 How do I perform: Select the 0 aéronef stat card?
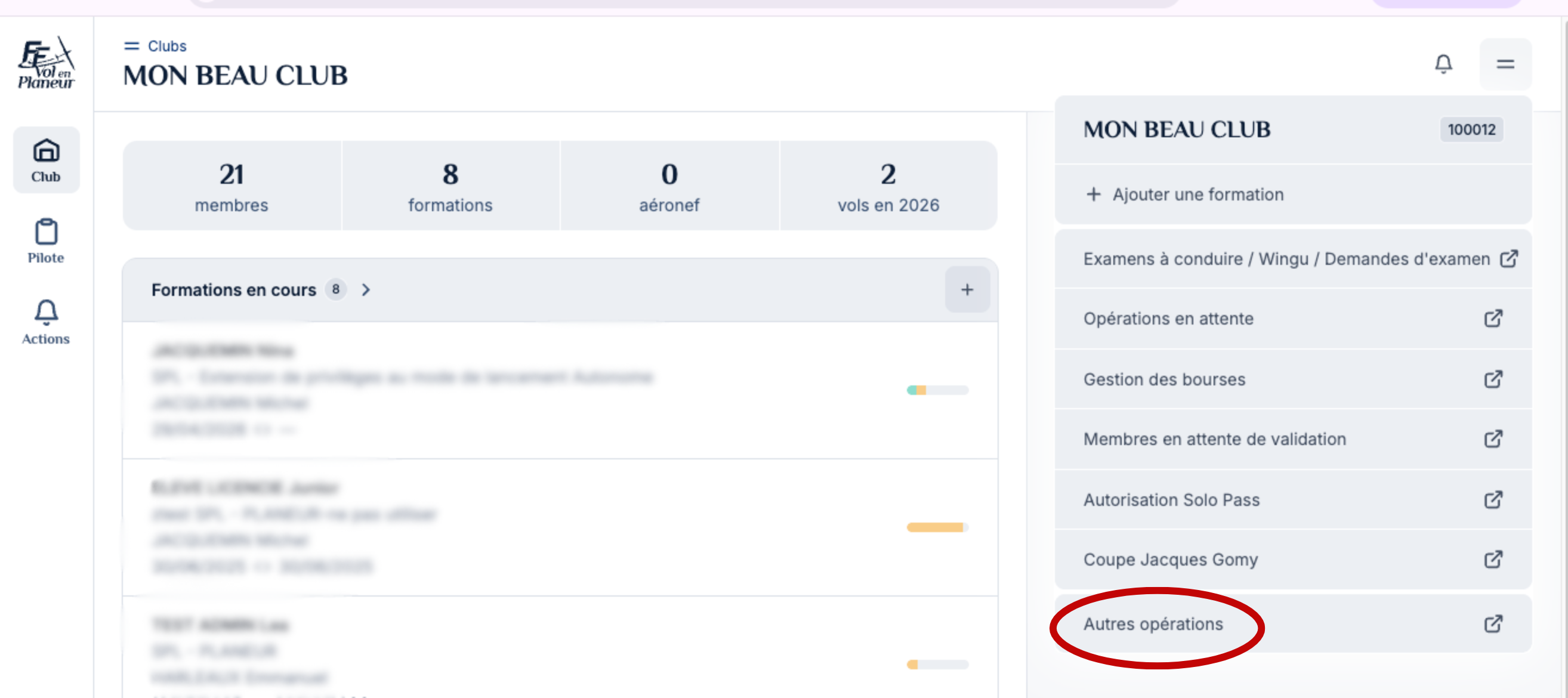(669, 186)
